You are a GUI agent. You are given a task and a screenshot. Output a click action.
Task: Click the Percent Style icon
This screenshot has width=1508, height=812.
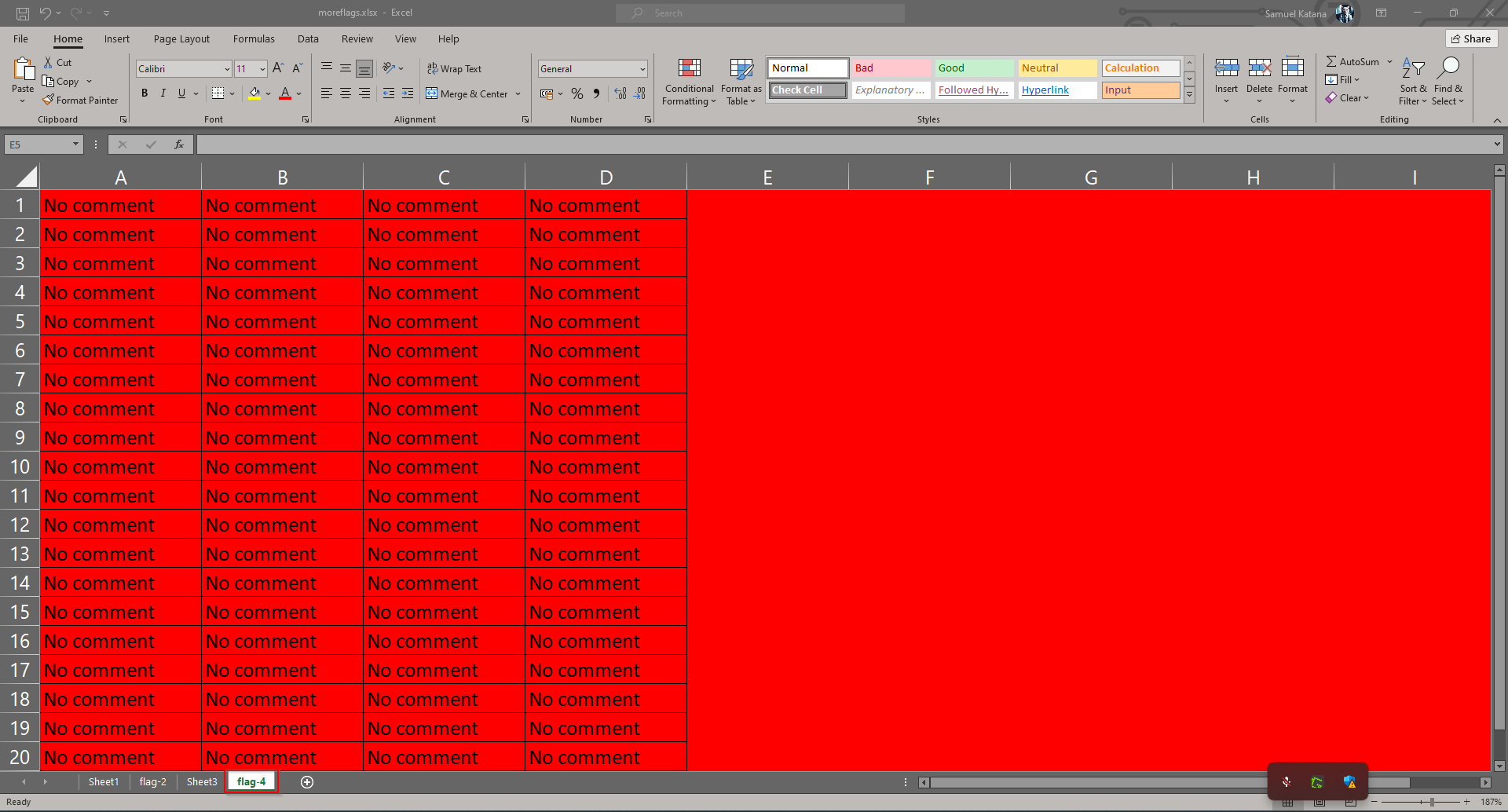pos(577,93)
